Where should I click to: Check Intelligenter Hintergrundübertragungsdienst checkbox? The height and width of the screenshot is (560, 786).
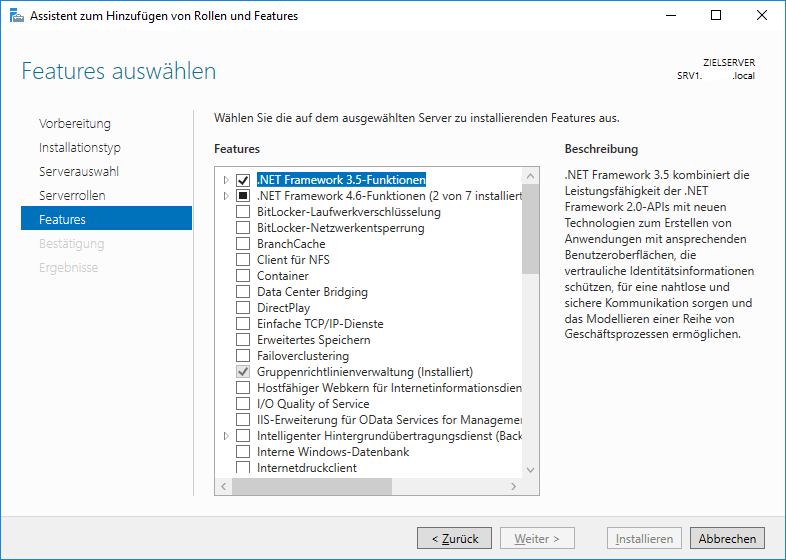coord(243,436)
